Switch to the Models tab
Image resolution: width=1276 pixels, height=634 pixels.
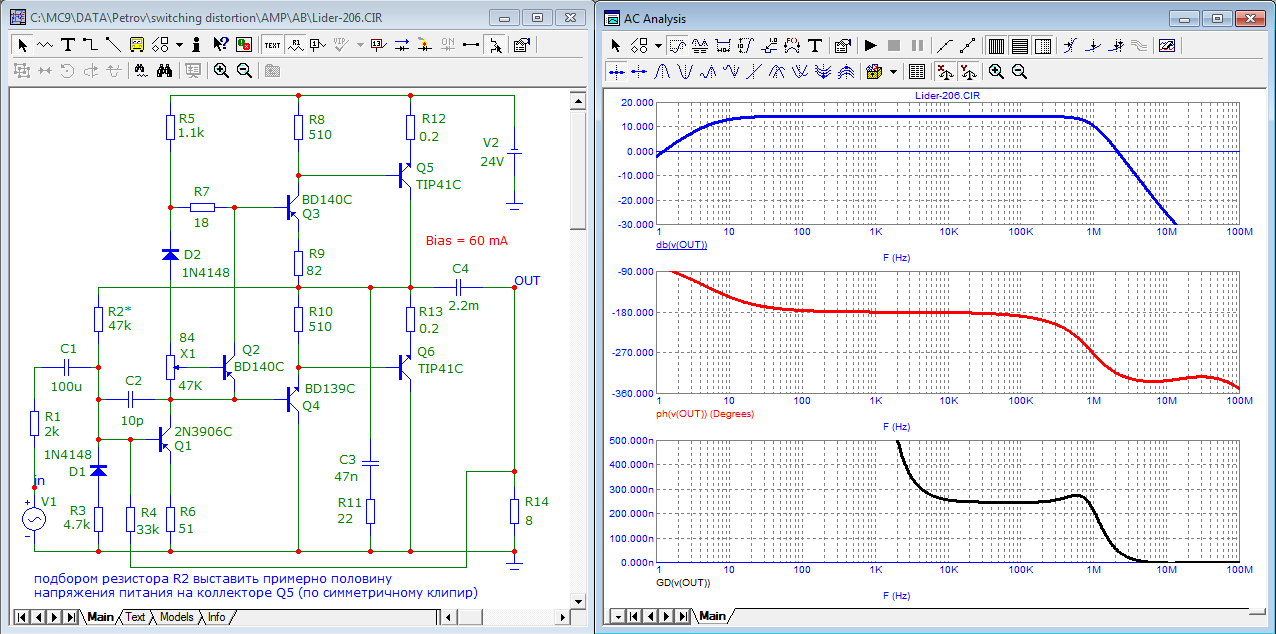pyautogui.click(x=176, y=617)
